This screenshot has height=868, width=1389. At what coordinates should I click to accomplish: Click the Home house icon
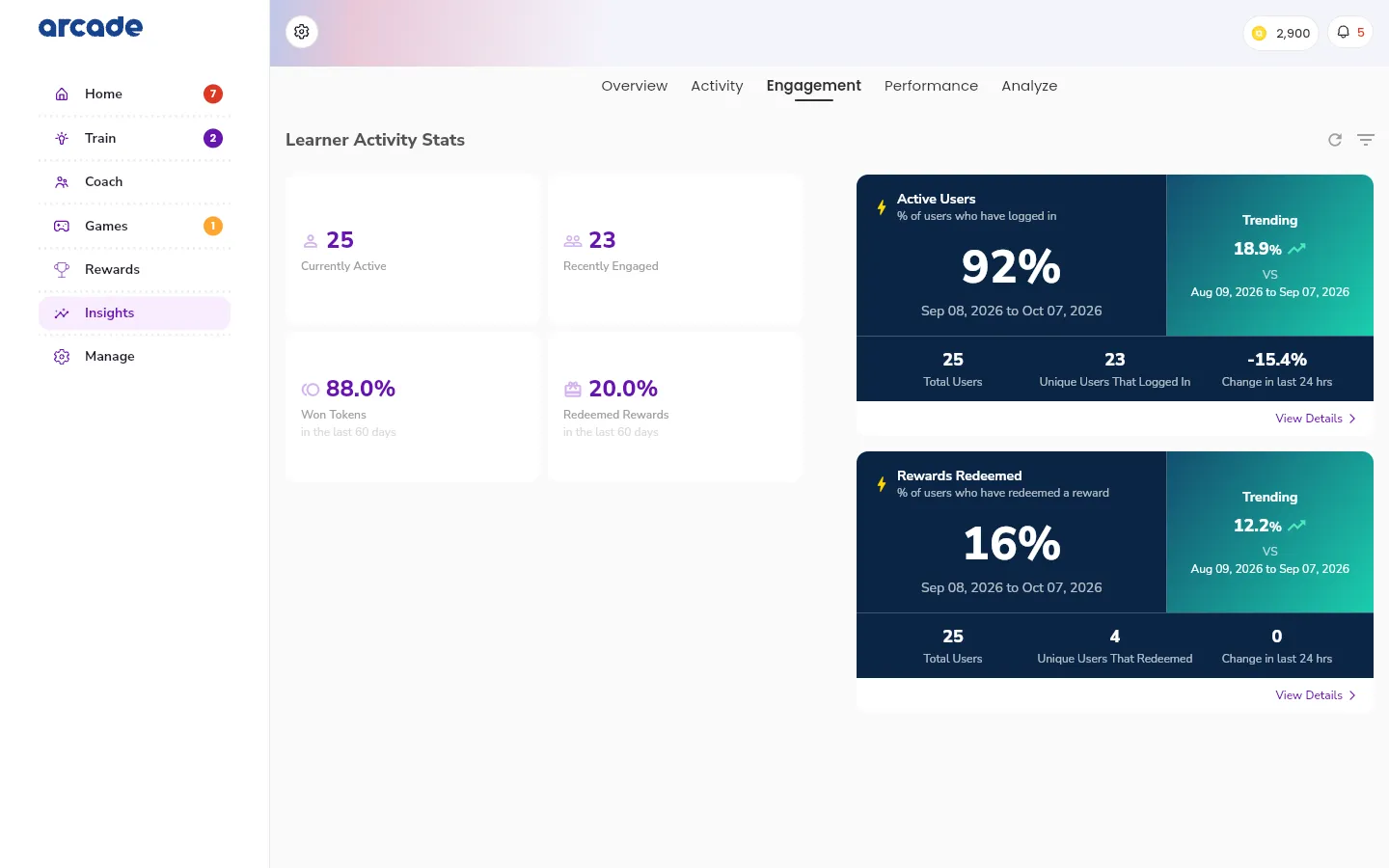pyautogui.click(x=62, y=94)
